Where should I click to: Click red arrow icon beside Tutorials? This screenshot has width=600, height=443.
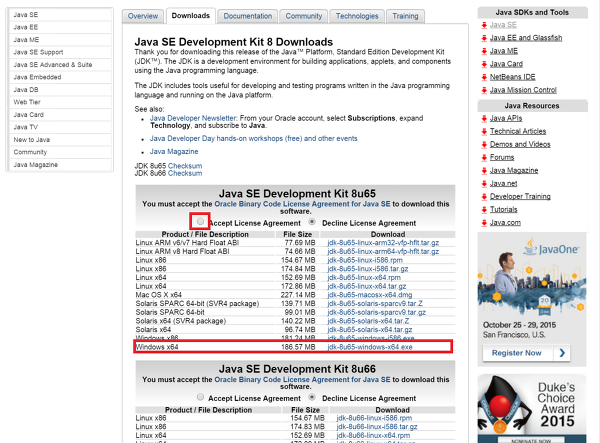click(x=484, y=210)
